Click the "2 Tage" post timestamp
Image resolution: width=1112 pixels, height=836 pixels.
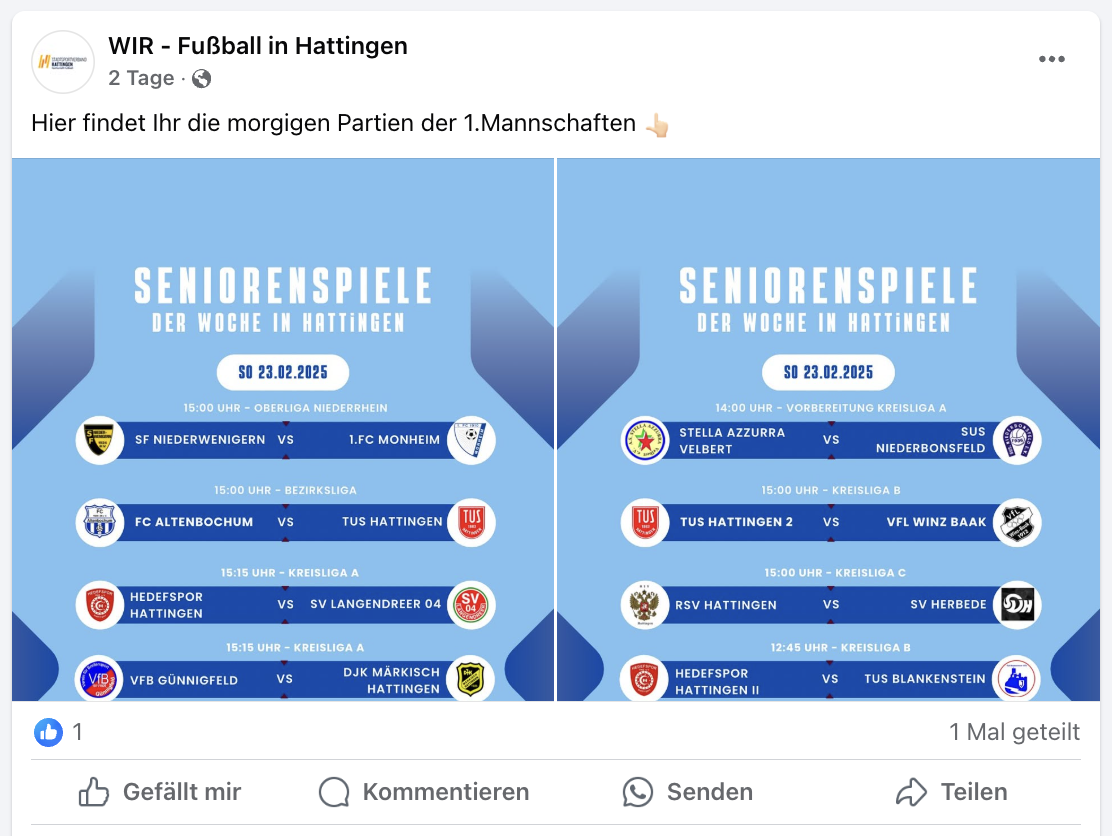(141, 78)
